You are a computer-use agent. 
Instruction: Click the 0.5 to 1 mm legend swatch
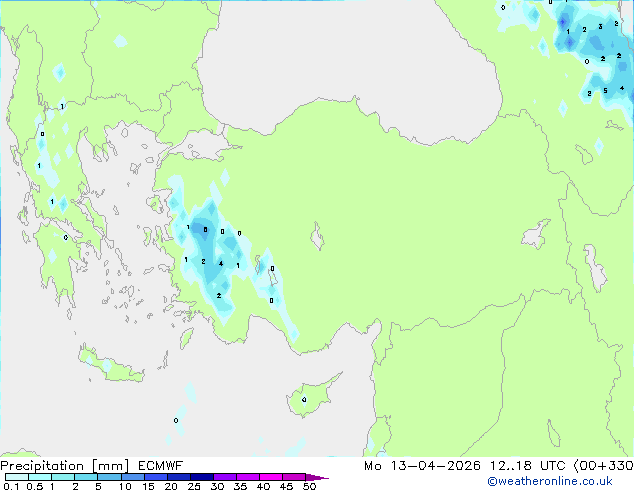40,477
